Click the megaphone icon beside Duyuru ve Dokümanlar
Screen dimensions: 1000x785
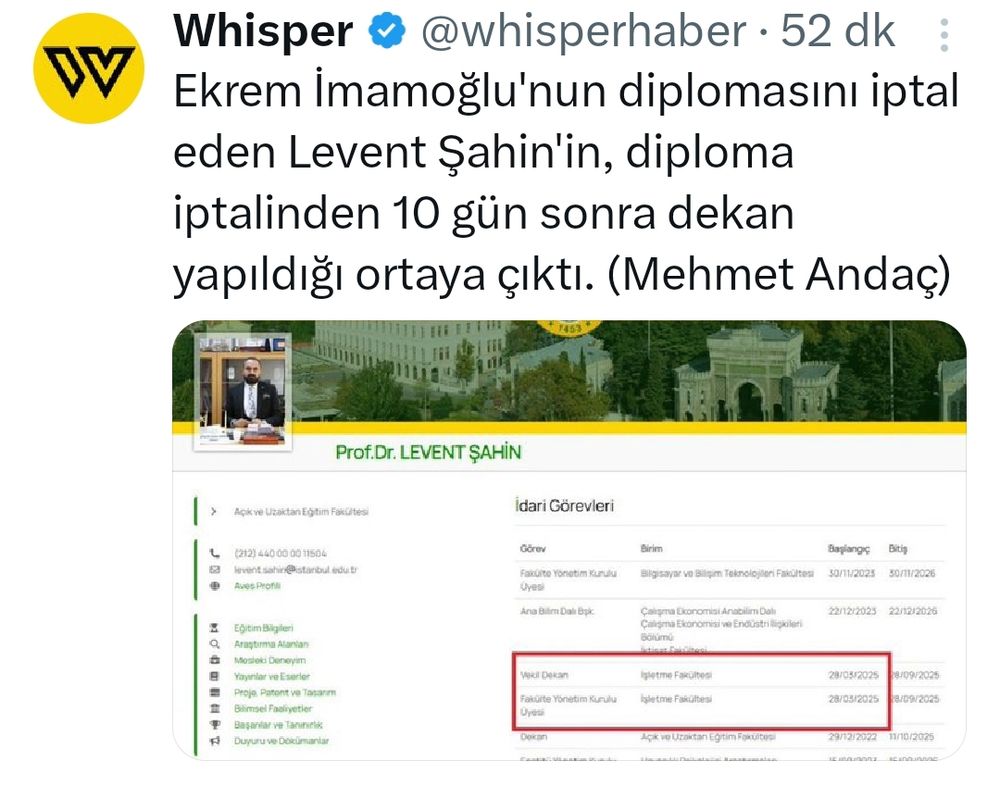[215, 741]
